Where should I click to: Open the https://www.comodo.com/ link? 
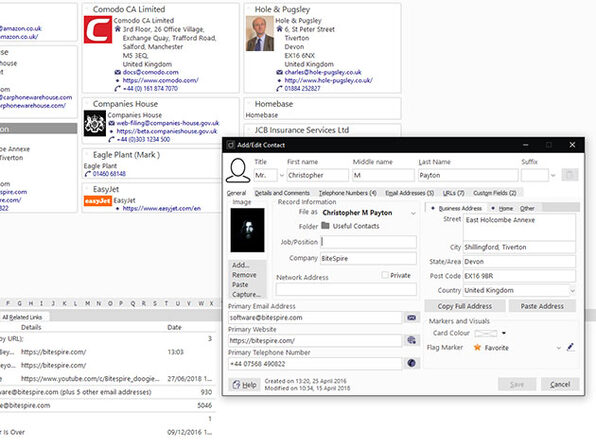pos(160,80)
